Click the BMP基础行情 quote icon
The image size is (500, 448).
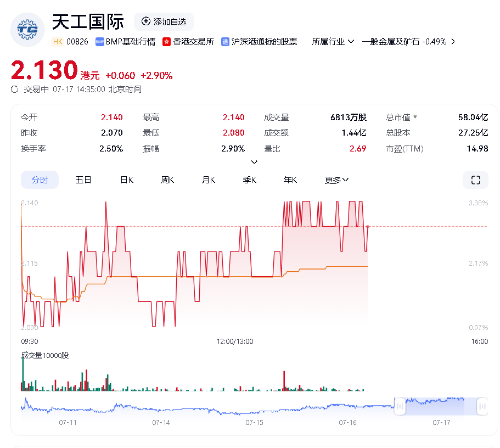coord(99,42)
